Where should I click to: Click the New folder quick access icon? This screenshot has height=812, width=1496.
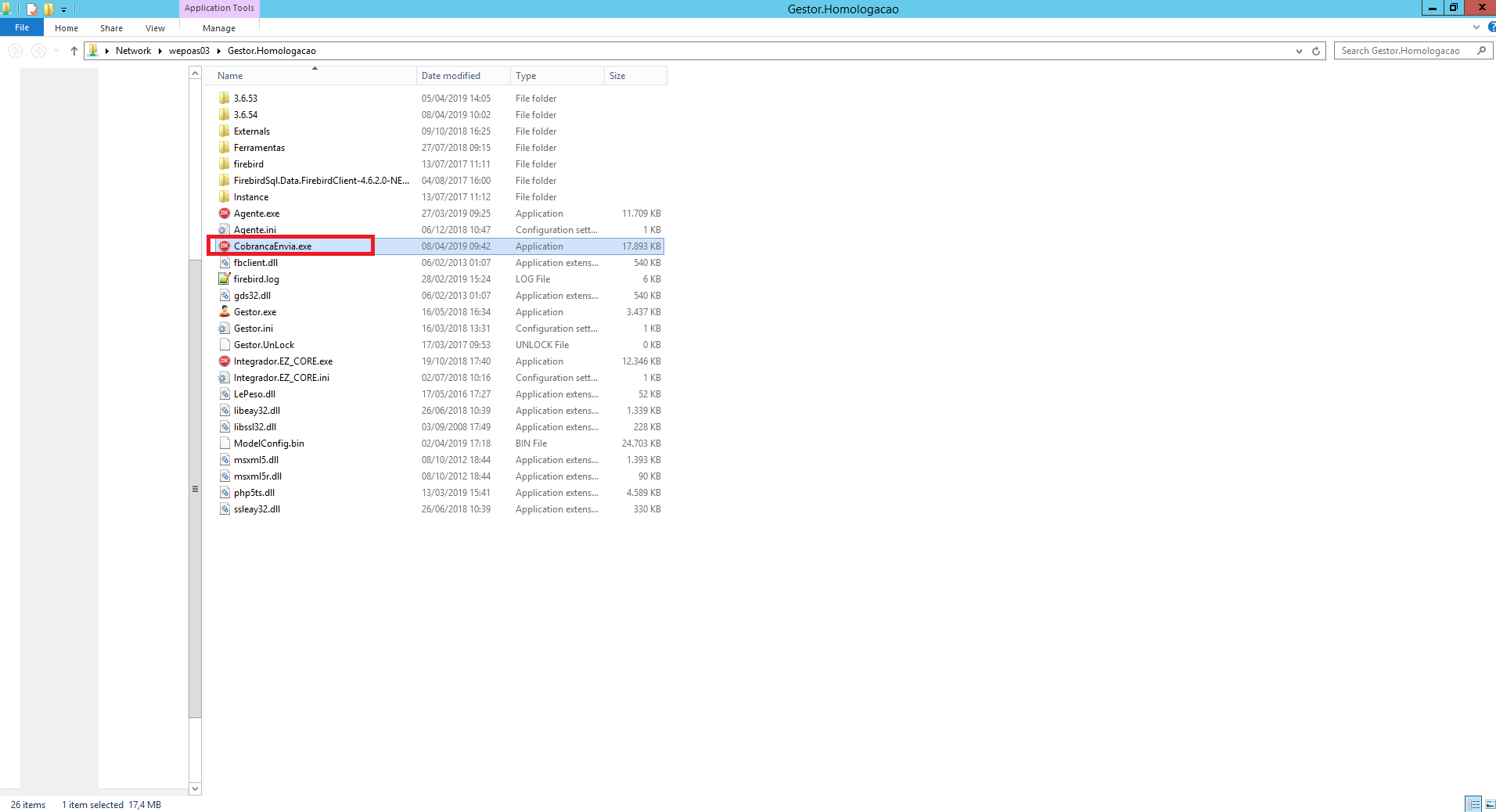pyautogui.click(x=49, y=9)
